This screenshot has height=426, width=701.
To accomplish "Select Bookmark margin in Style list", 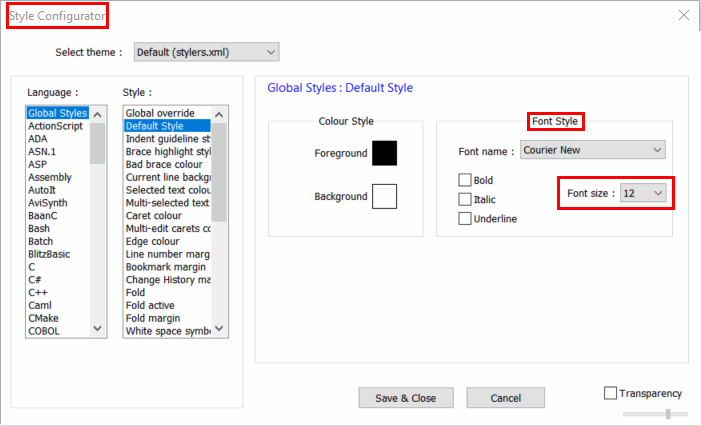I will tap(165, 267).
